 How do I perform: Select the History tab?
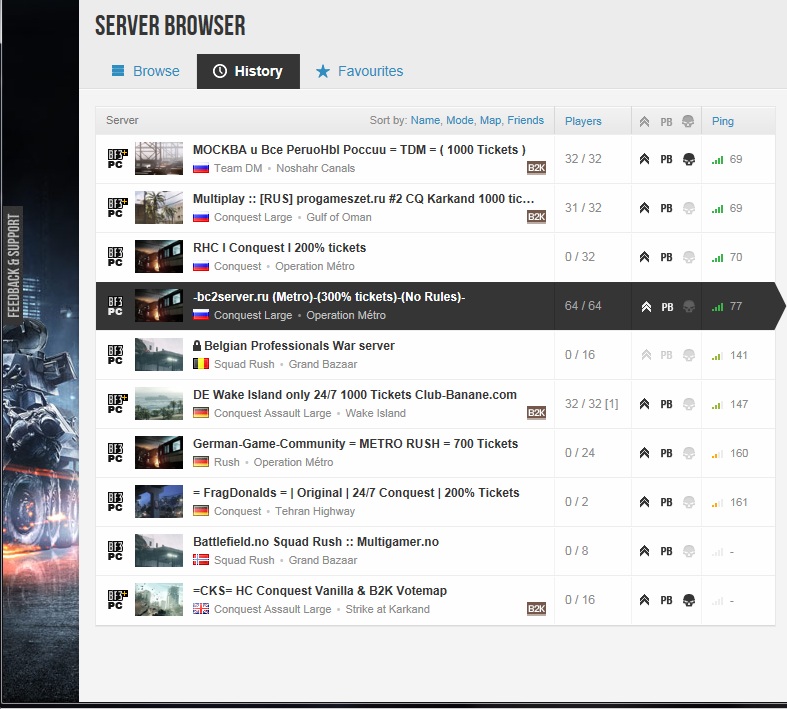tap(248, 71)
